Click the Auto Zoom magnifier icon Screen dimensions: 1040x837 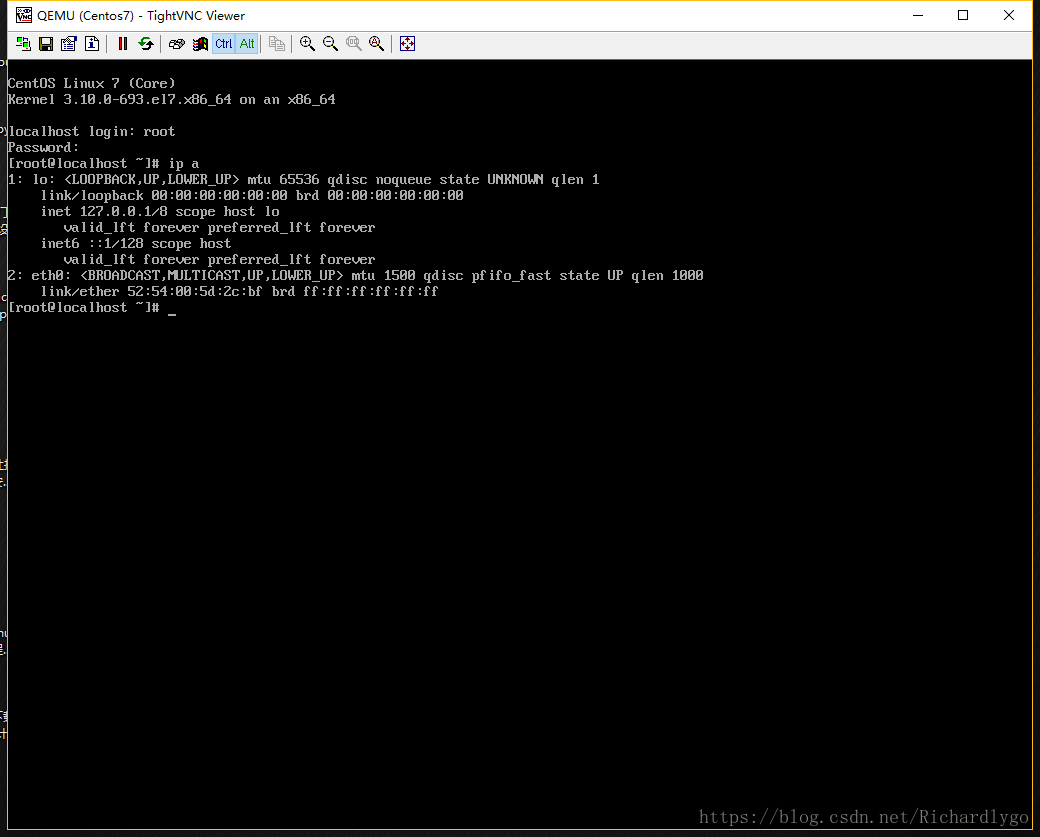coord(377,44)
